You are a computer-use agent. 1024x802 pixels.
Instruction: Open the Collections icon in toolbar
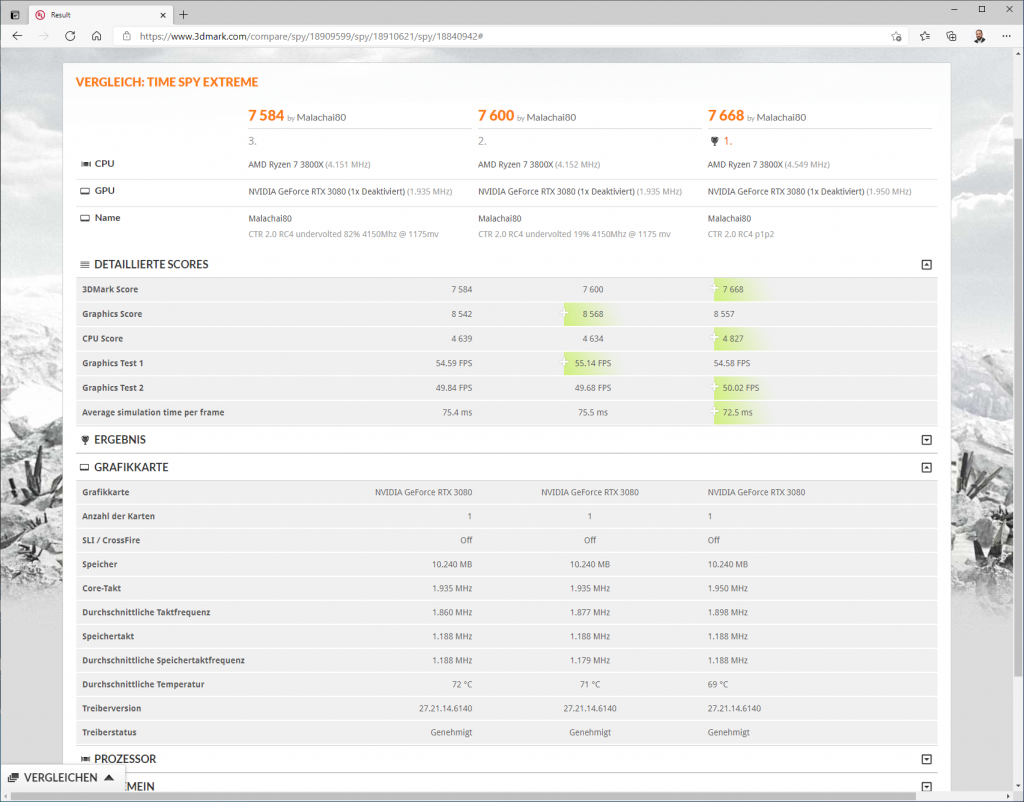tap(952, 36)
